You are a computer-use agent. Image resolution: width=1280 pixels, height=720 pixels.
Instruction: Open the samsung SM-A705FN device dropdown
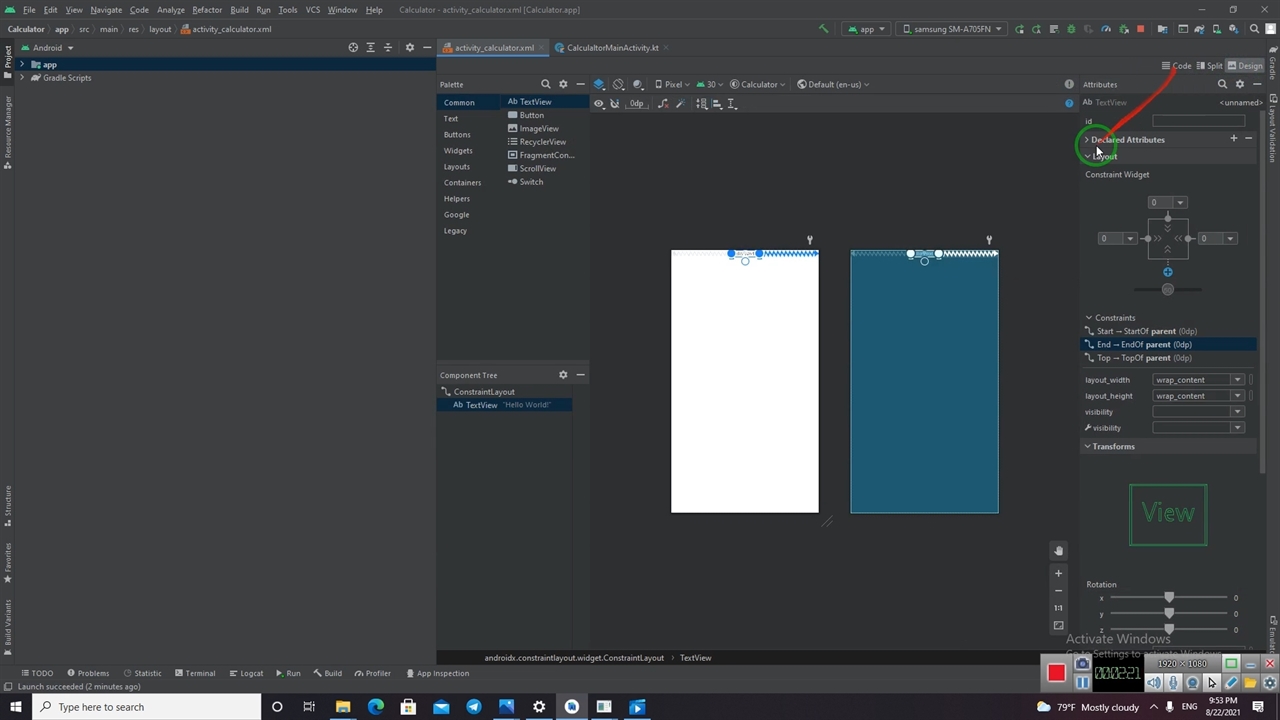pyautogui.click(x=950, y=29)
